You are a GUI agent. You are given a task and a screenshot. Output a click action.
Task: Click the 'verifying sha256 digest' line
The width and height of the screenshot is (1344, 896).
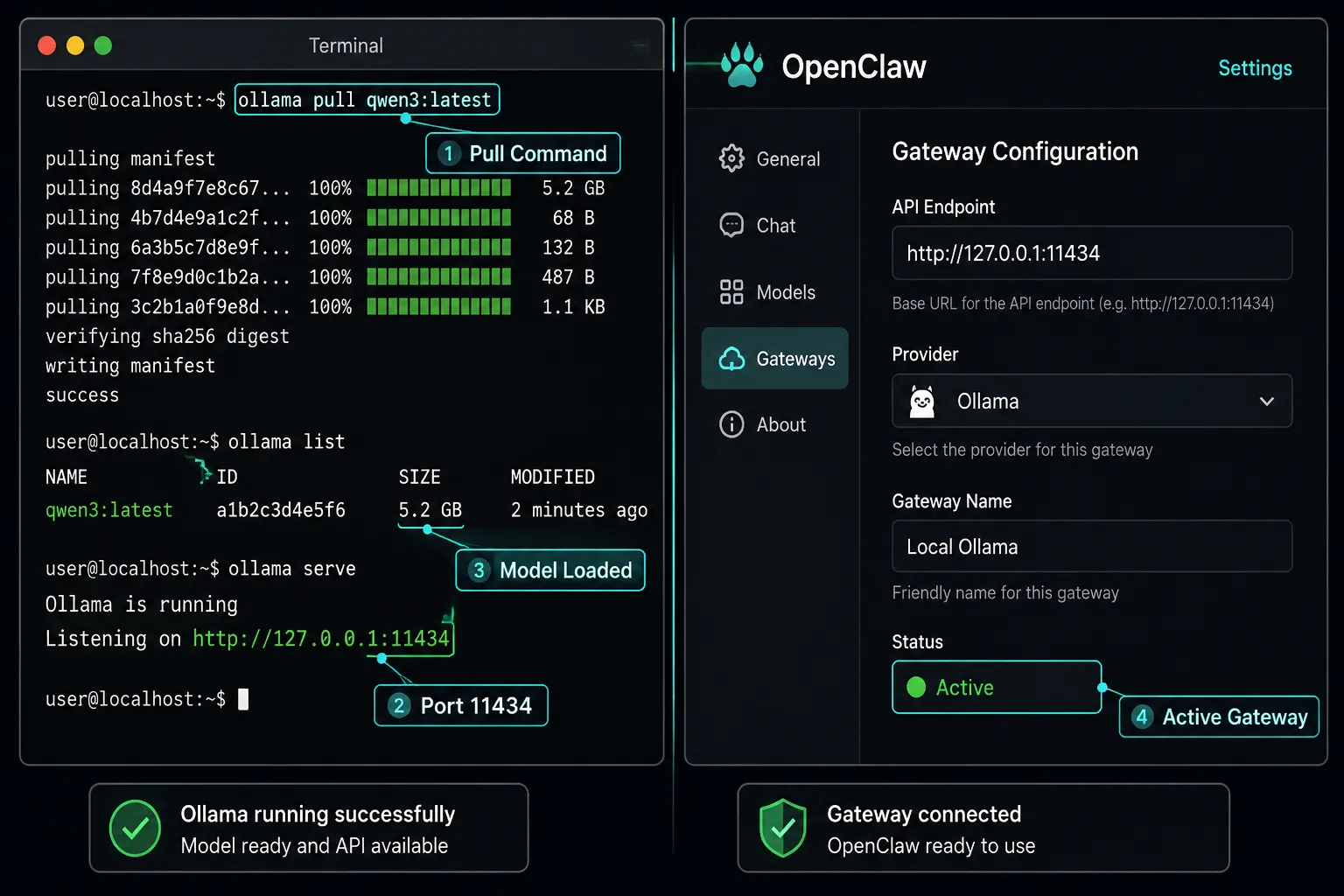click(167, 336)
